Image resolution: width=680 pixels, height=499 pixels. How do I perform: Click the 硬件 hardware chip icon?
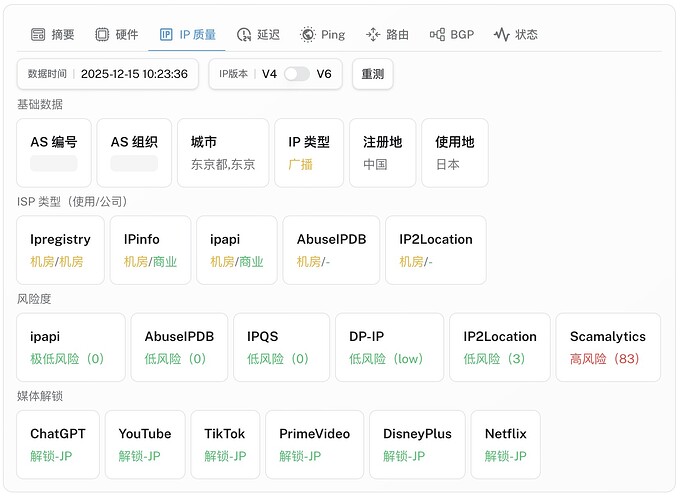(102, 34)
